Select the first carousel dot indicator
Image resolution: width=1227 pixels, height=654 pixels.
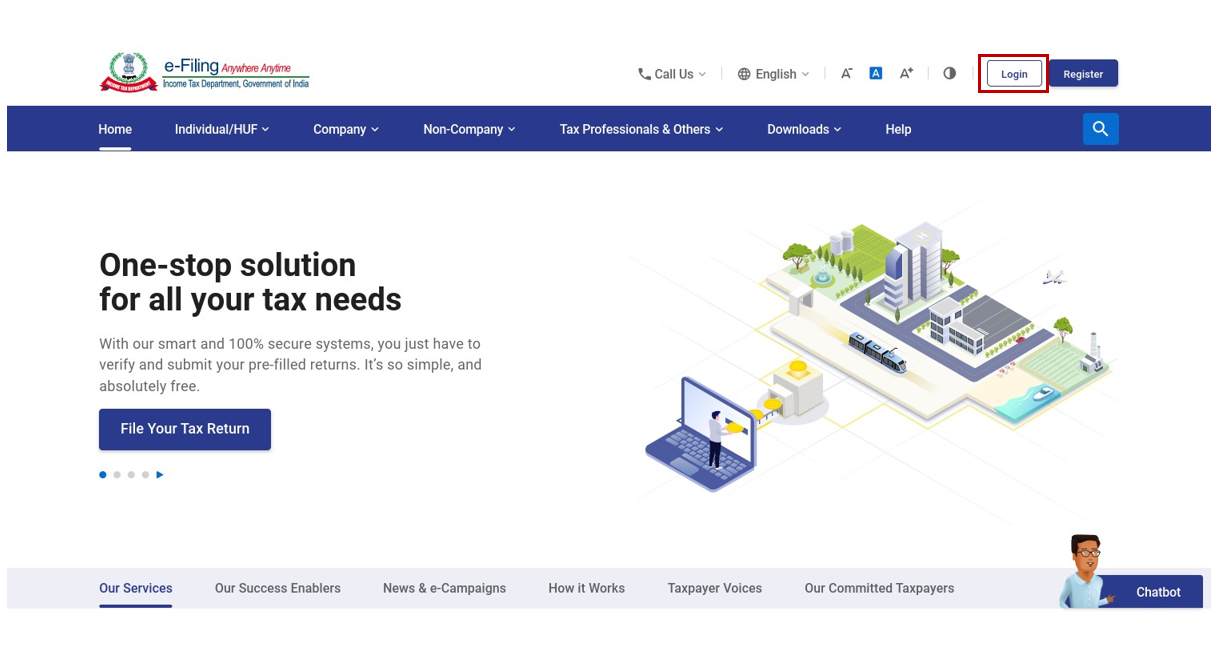(102, 474)
